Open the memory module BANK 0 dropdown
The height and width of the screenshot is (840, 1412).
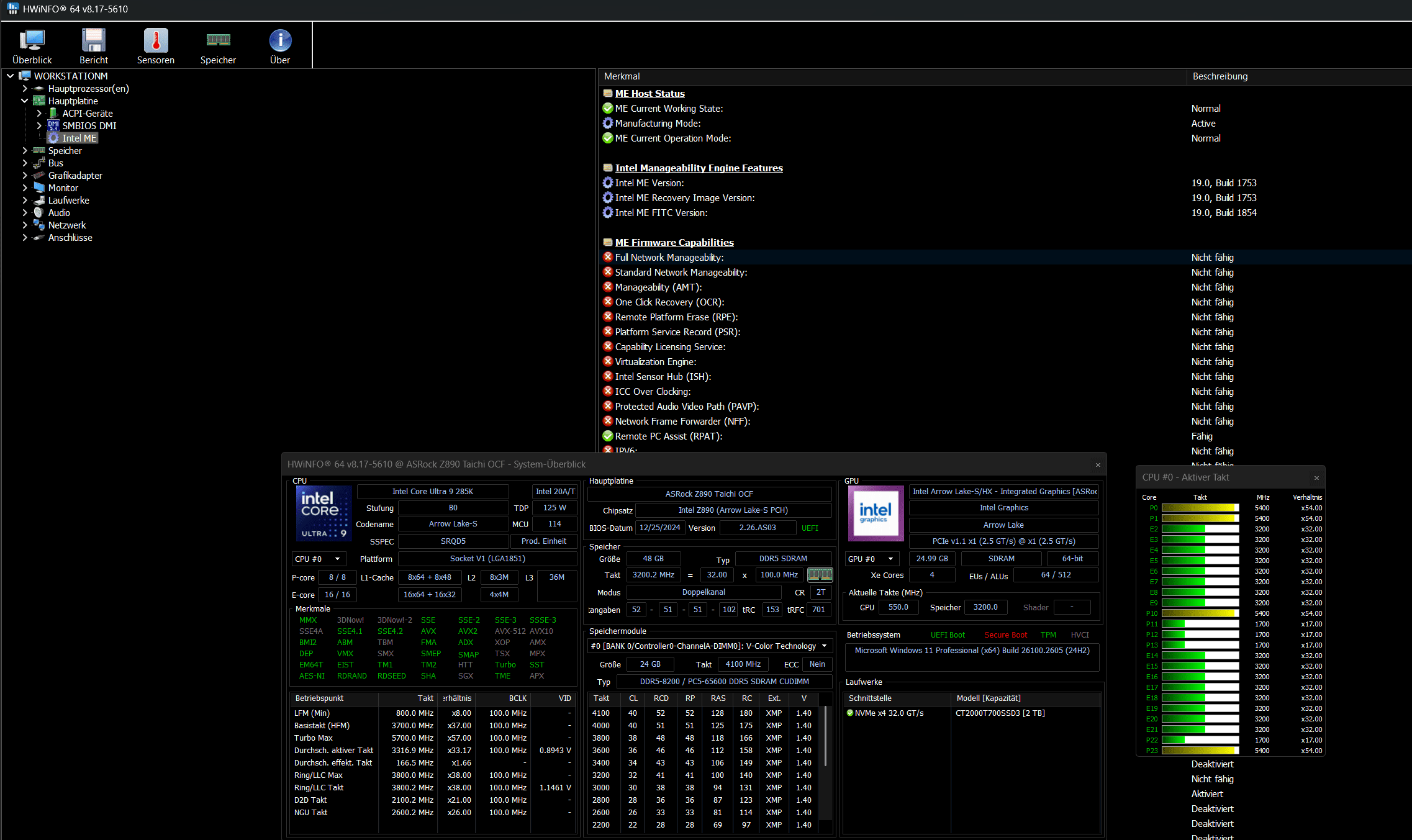point(710,646)
